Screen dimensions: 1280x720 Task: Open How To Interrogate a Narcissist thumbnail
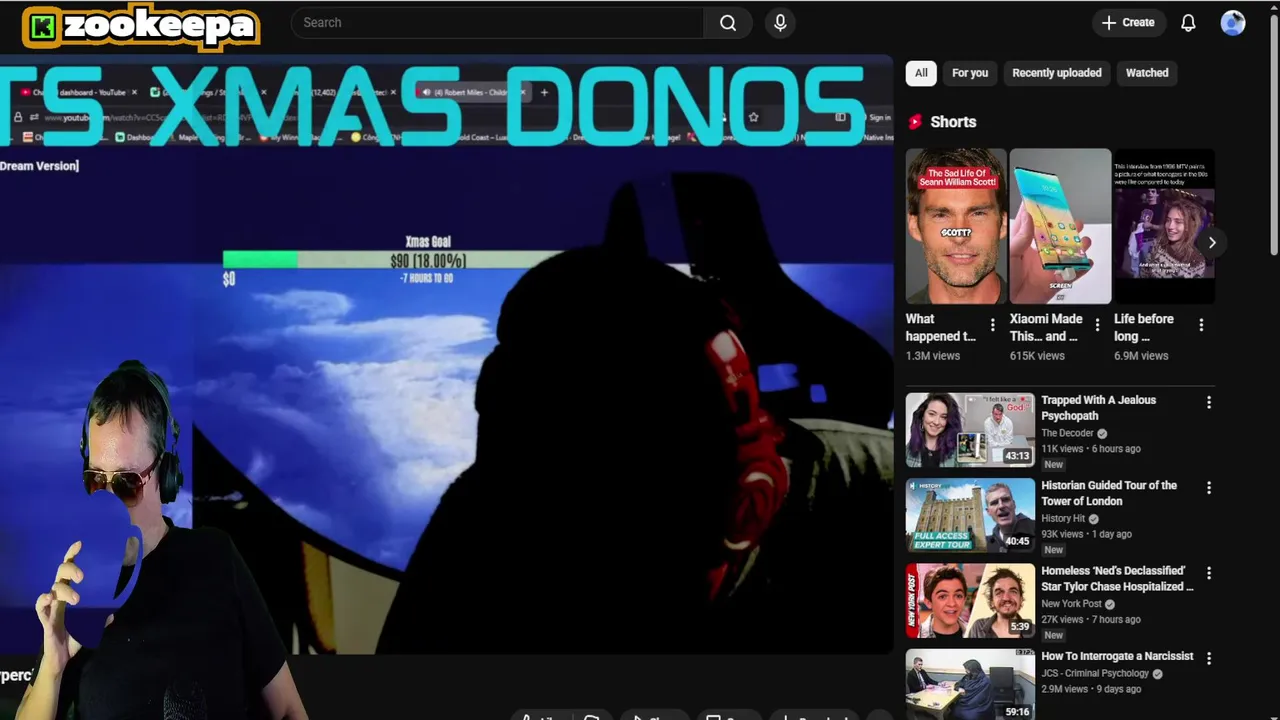click(970, 685)
